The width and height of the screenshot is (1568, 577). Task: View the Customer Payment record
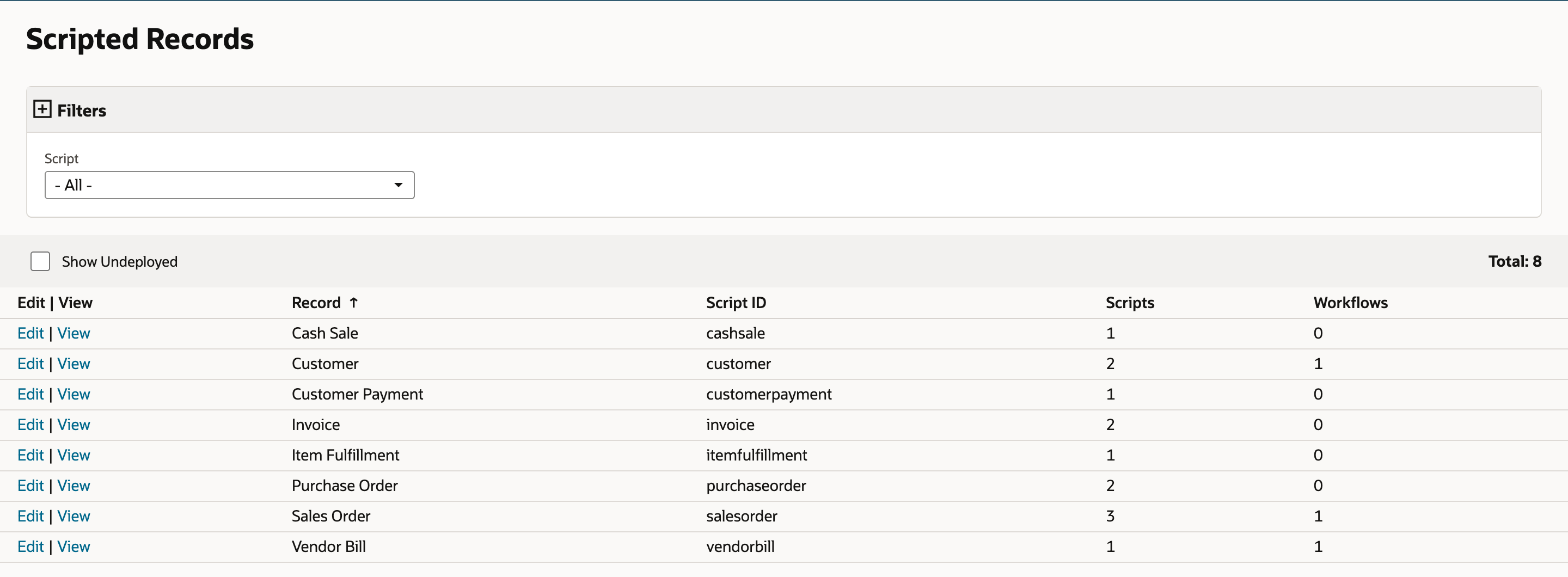click(73, 395)
